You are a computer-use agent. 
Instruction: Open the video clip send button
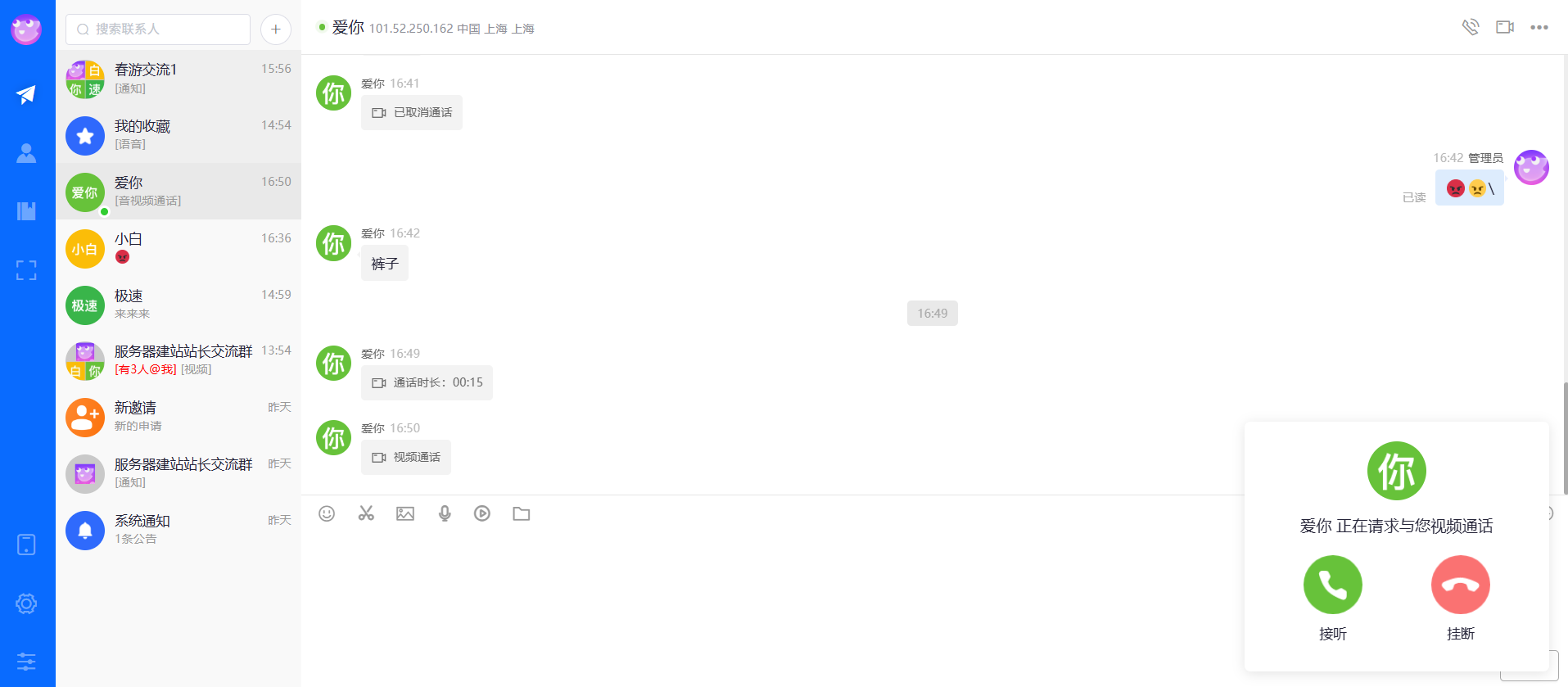pyautogui.click(x=482, y=513)
